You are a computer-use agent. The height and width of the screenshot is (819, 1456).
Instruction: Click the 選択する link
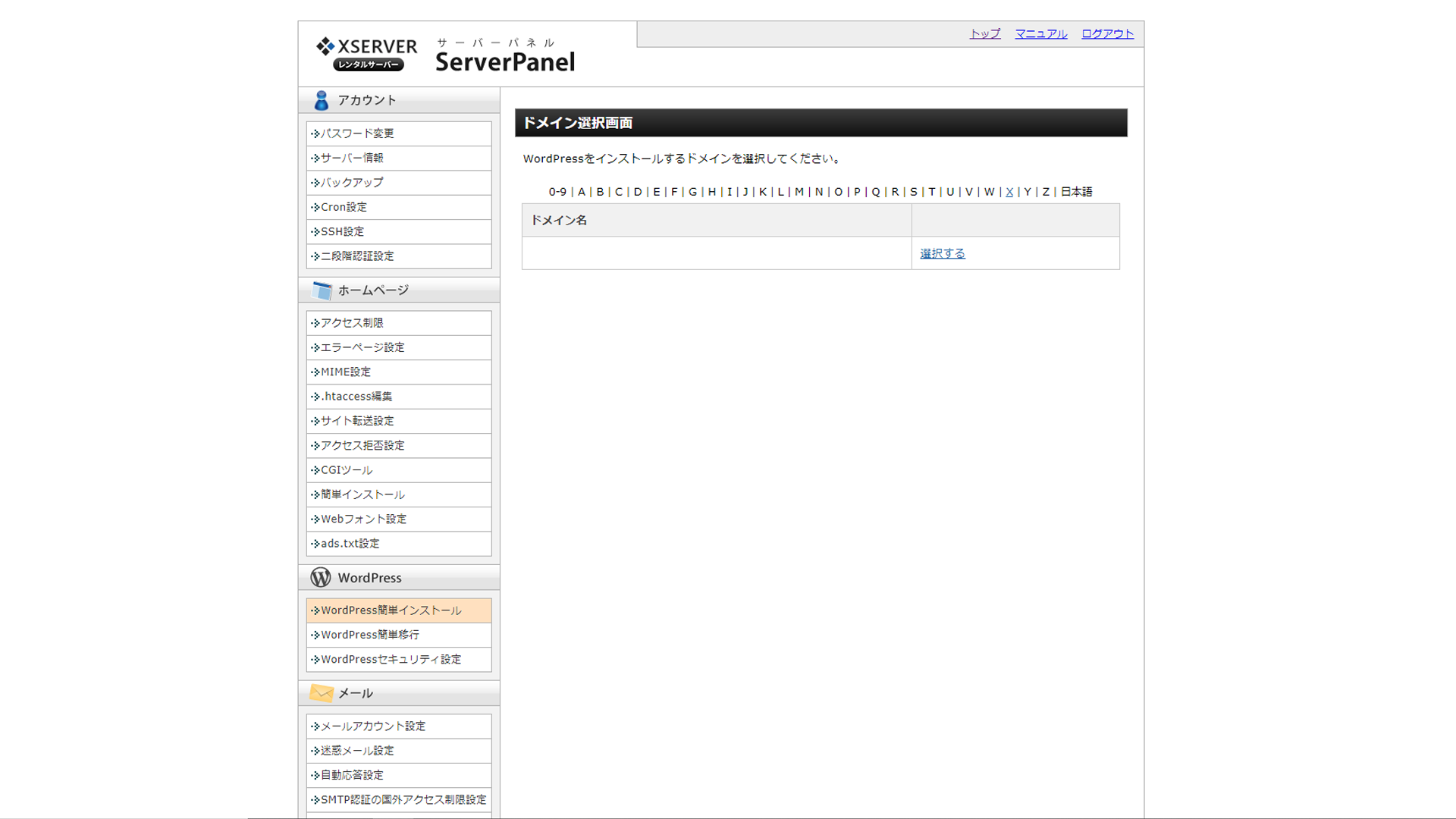point(942,253)
